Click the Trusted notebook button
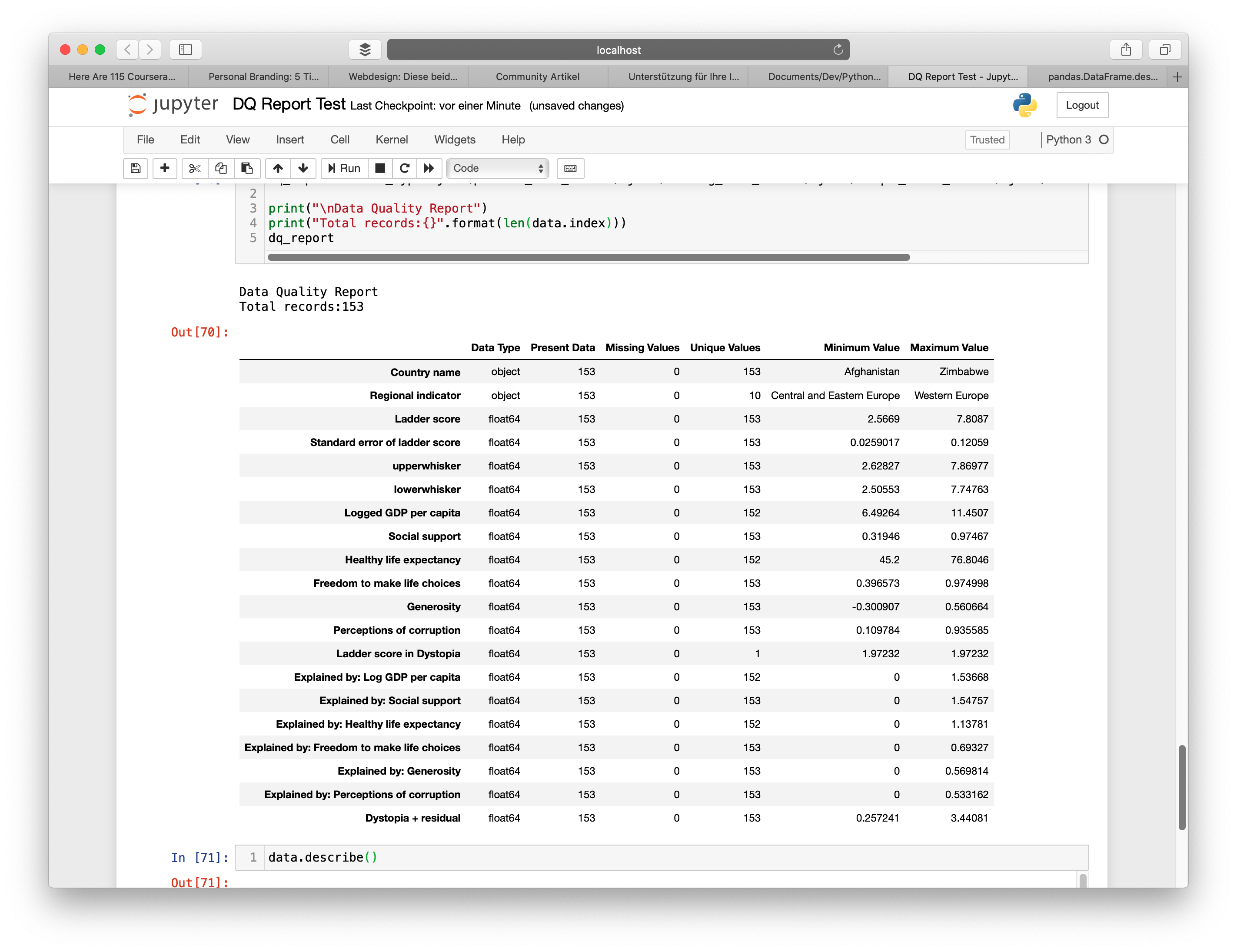Viewport: 1237px width, 952px height. point(987,139)
